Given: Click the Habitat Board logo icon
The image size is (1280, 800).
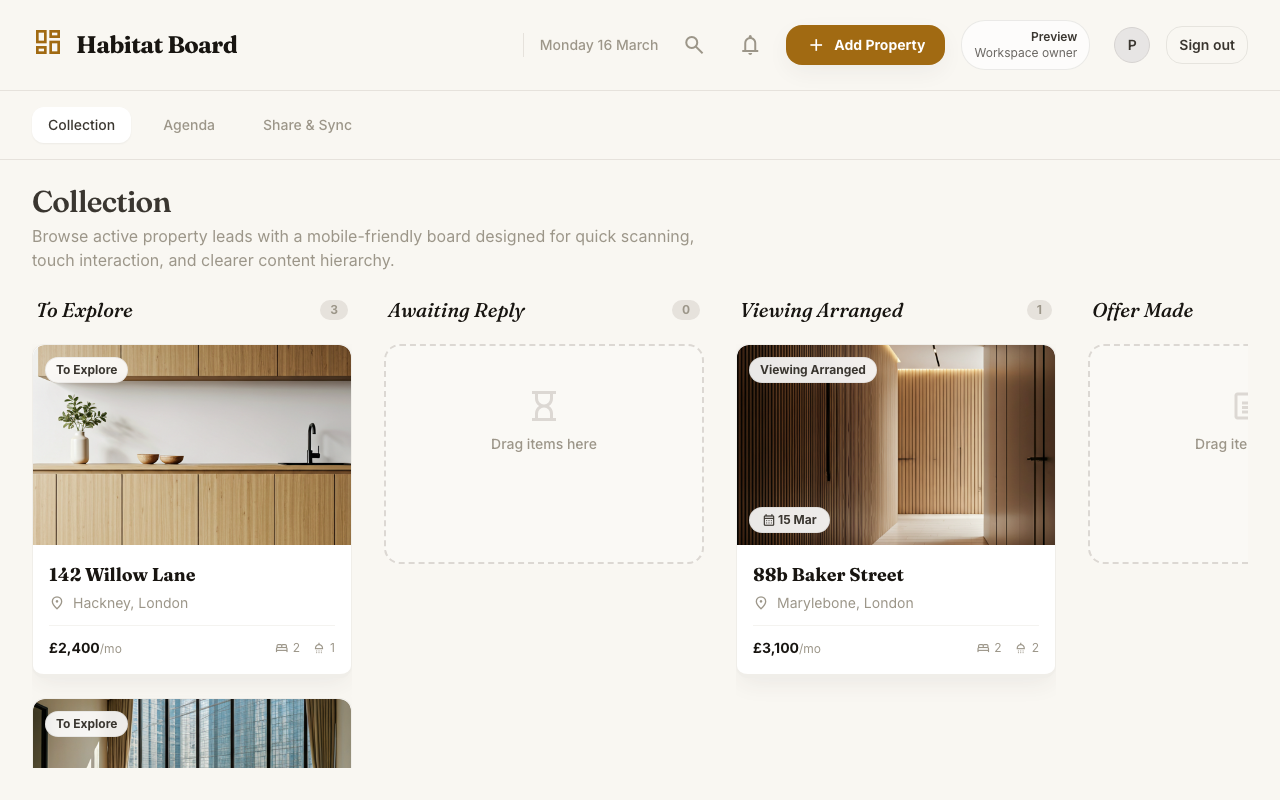Looking at the screenshot, I should 47,42.
